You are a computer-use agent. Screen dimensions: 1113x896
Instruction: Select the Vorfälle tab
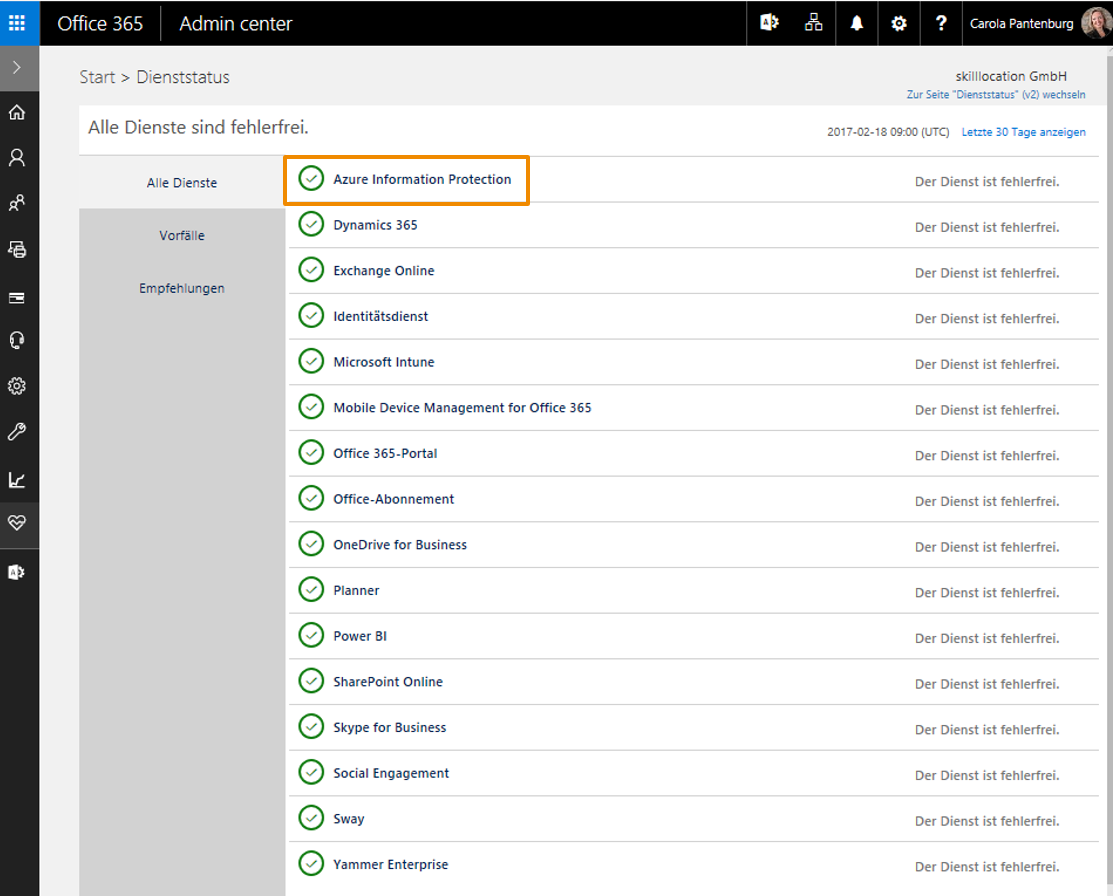(x=182, y=235)
